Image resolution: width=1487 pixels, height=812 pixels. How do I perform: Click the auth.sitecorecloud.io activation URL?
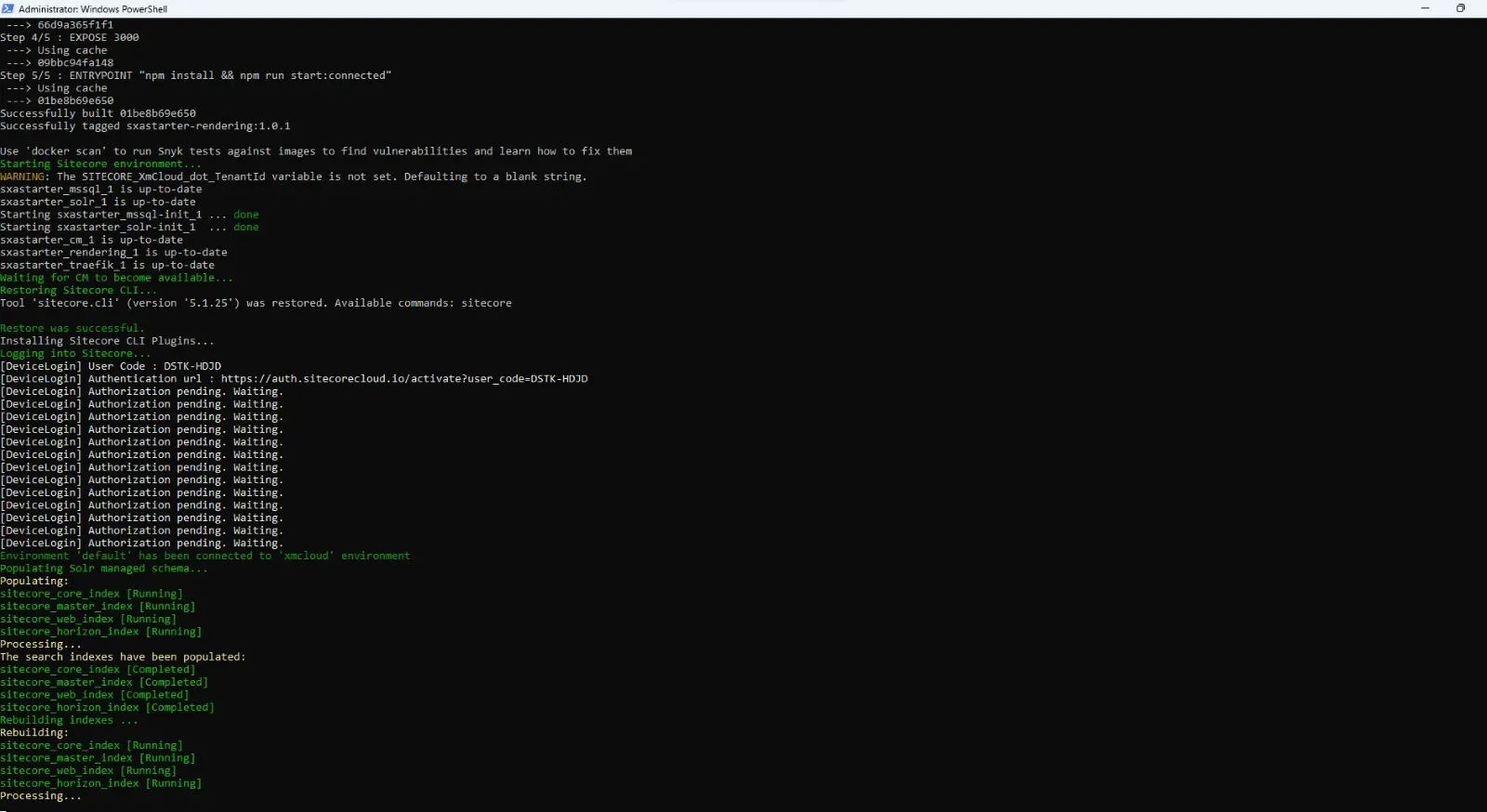404,379
